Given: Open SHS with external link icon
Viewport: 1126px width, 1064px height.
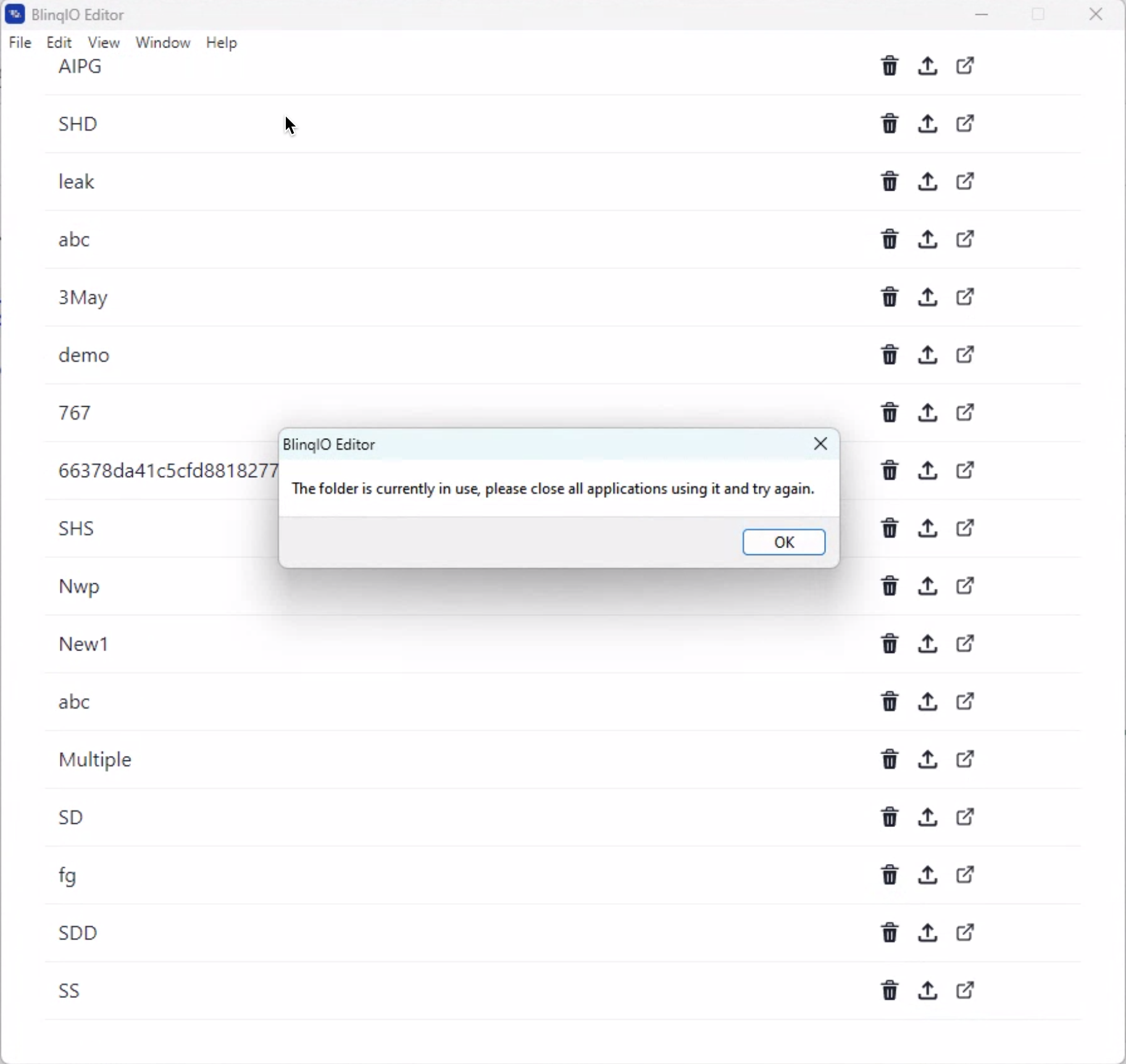Looking at the screenshot, I should 965,528.
